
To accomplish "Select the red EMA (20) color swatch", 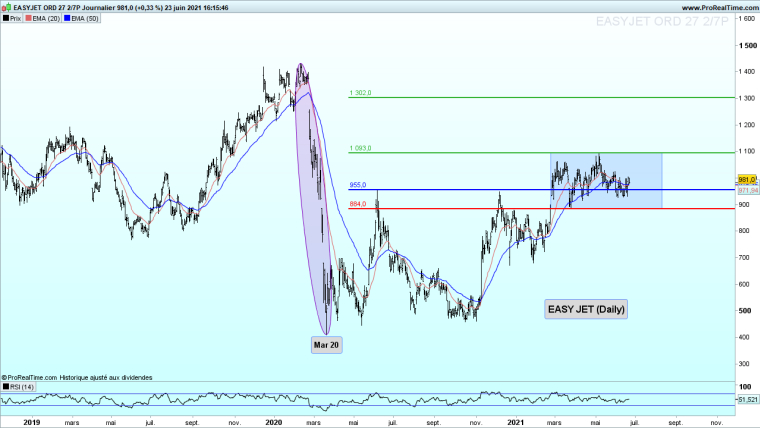I will pyautogui.click(x=28, y=18).
